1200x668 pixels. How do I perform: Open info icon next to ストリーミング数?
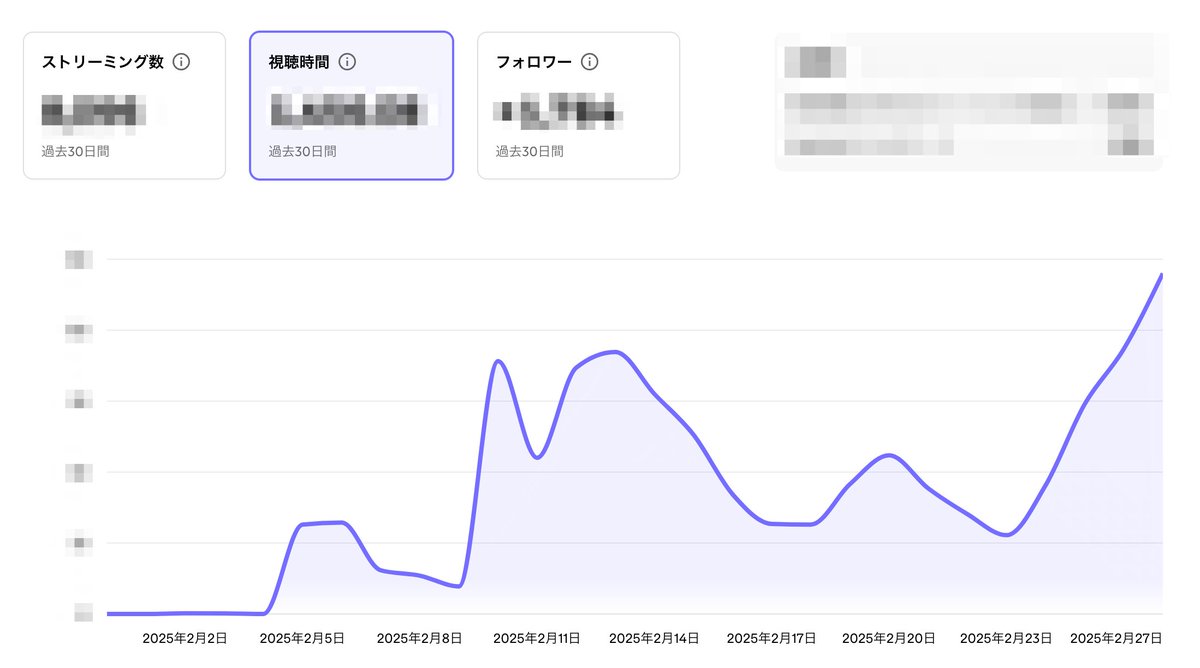tap(181, 62)
